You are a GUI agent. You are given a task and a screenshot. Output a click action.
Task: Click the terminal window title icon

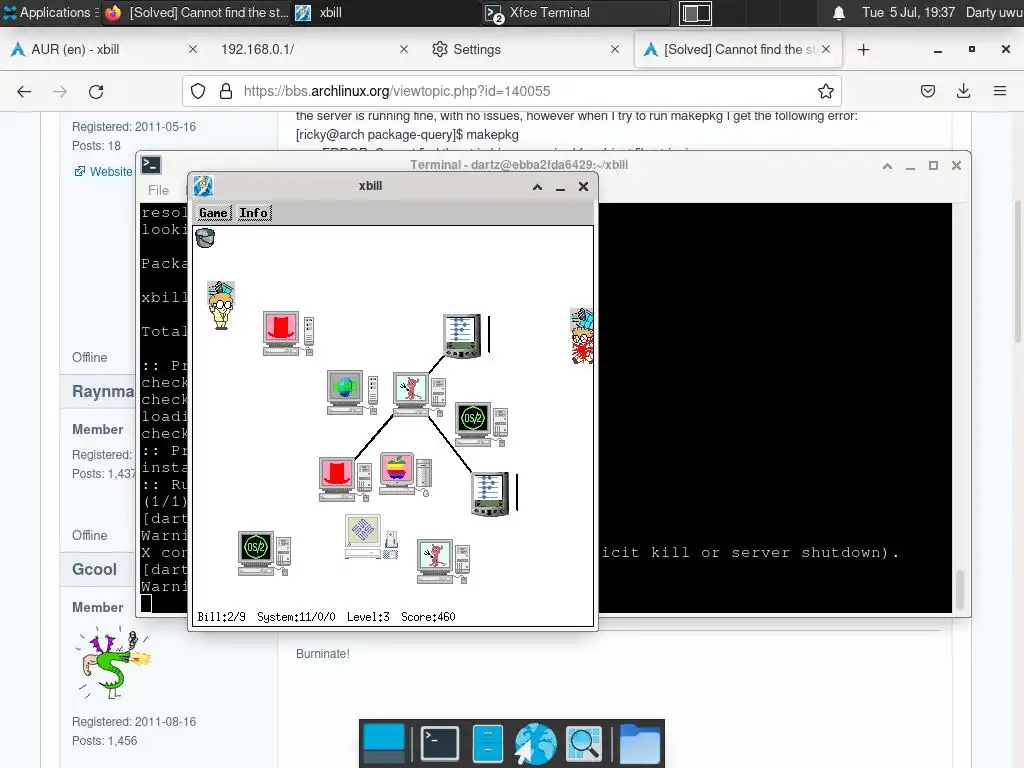(x=151, y=165)
